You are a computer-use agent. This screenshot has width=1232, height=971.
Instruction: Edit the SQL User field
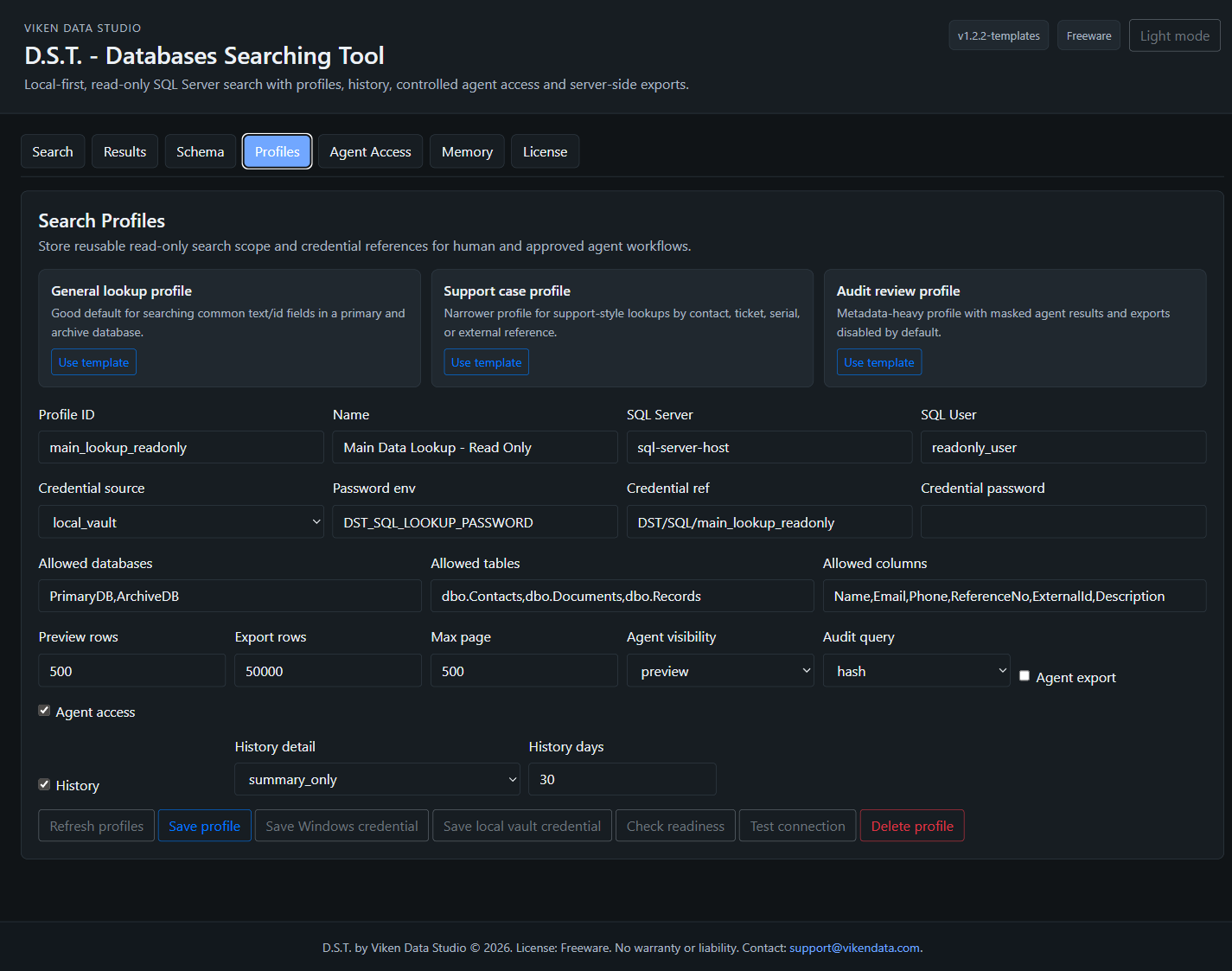click(x=1063, y=447)
